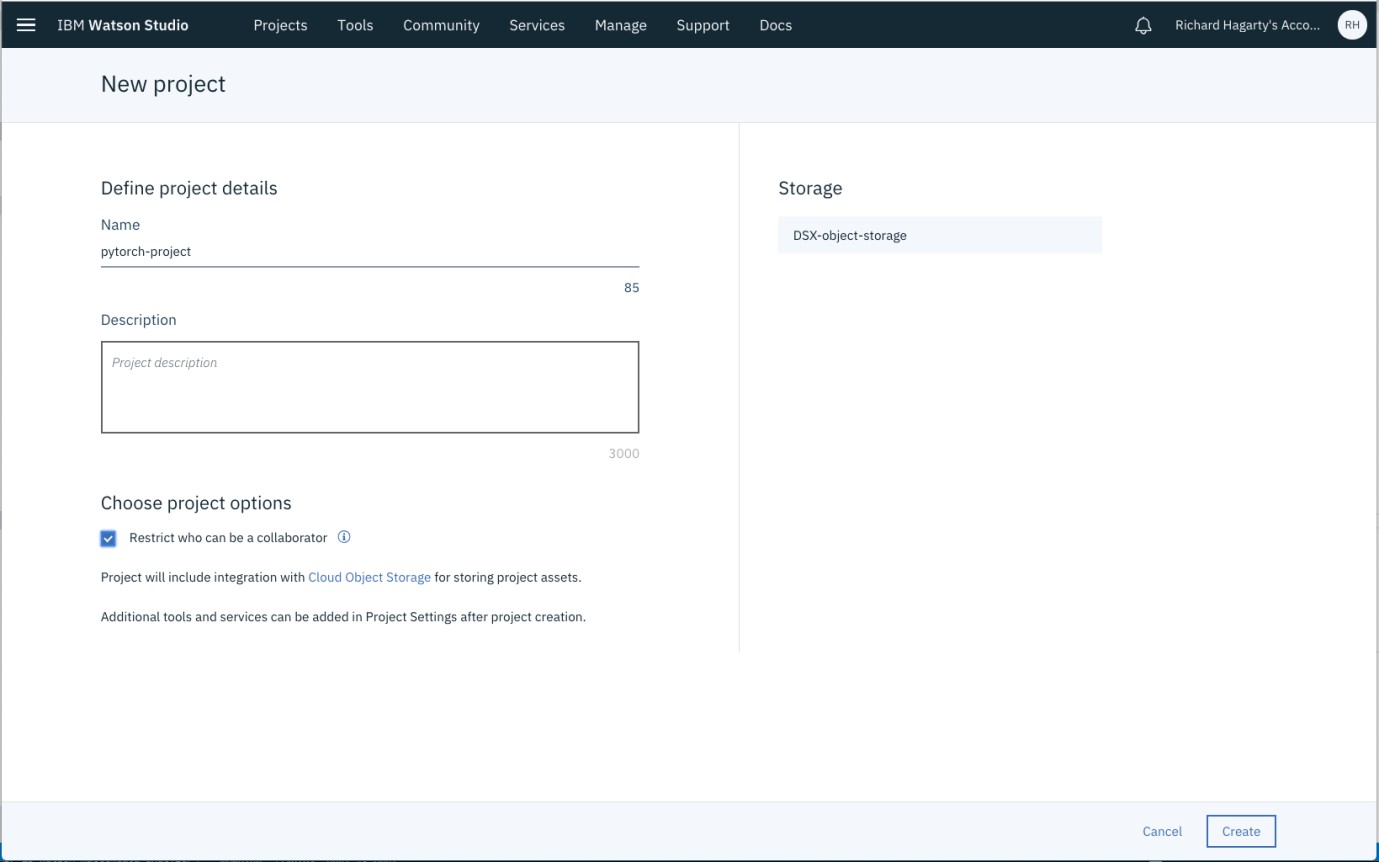
Task: Click the IBM Watson Studio logo
Action: (x=122, y=25)
